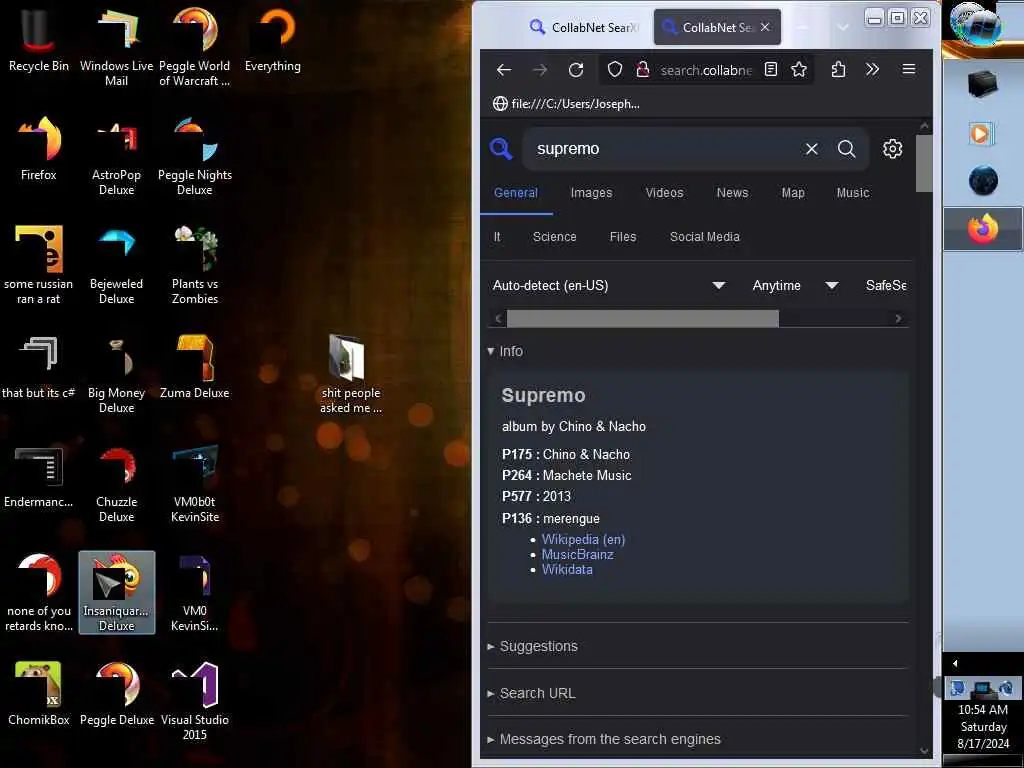Open search preferences gear icon
The image size is (1024, 768).
pos(893,149)
